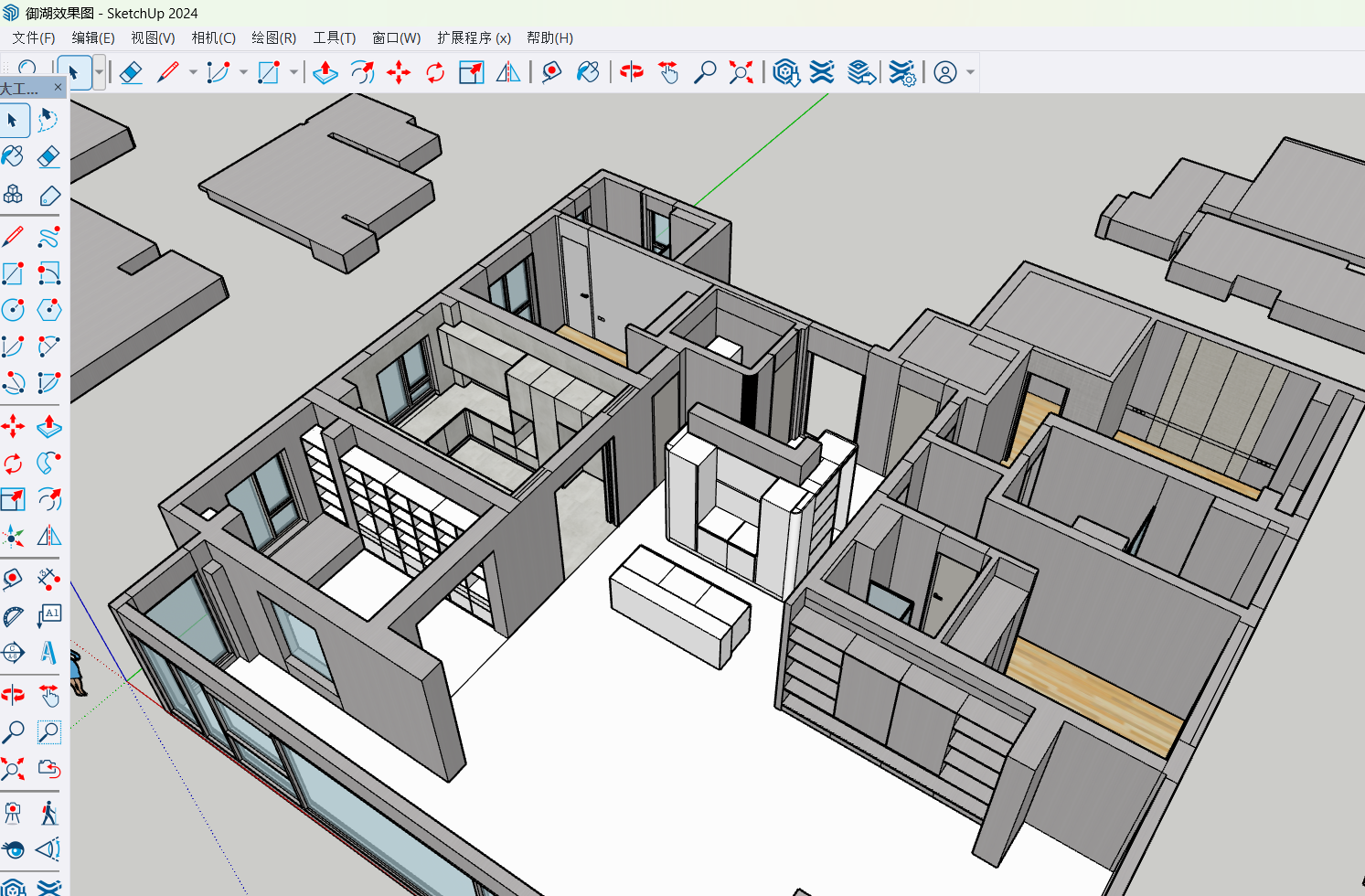
Task: Click the Position Camera tool
Action: pos(13,813)
